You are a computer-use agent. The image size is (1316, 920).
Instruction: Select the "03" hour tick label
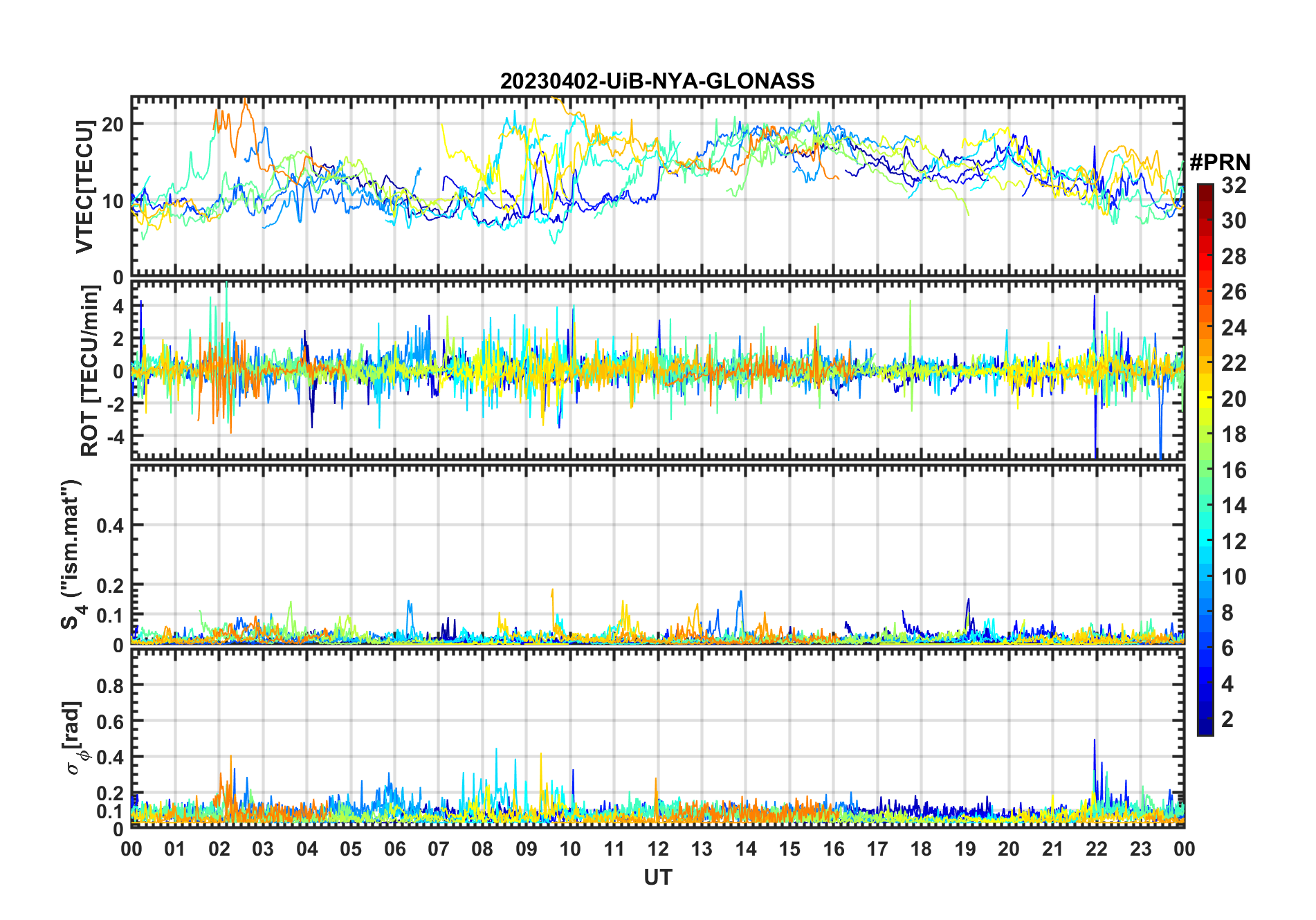click(x=263, y=849)
